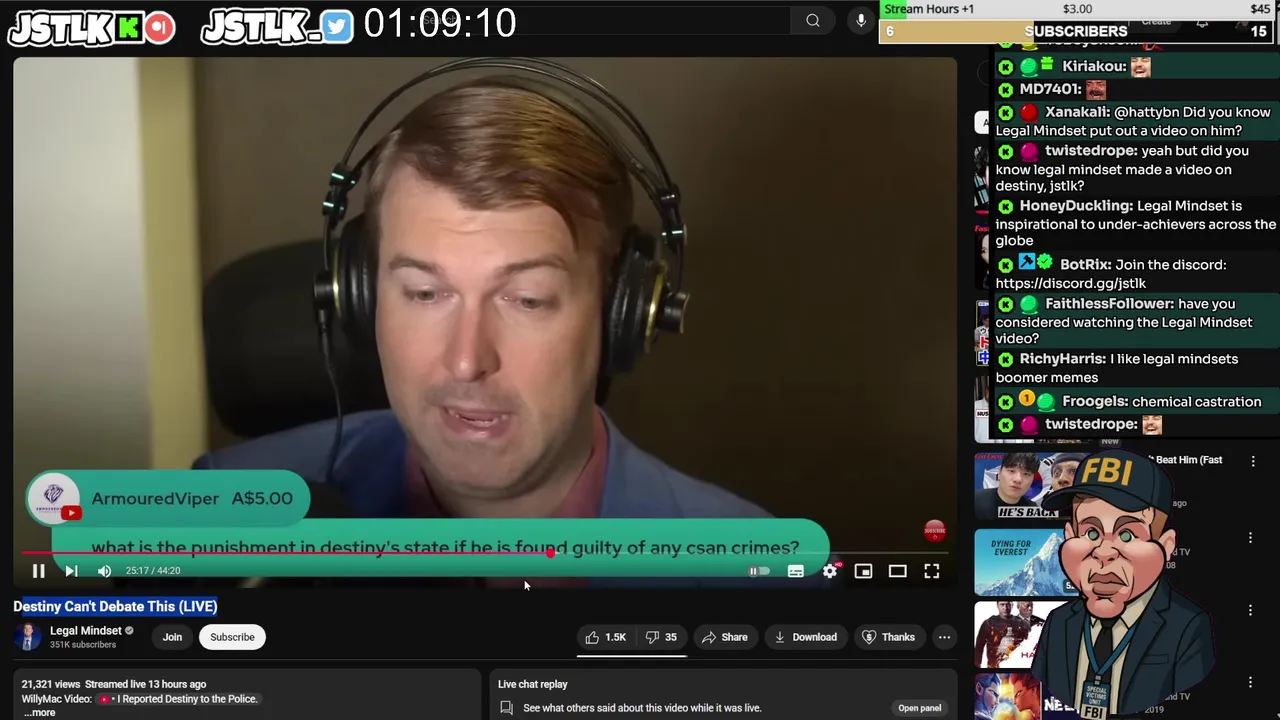Click the discord.gg/jstlk link in chat
Image resolution: width=1280 pixels, height=720 pixels.
[x=1071, y=283]
